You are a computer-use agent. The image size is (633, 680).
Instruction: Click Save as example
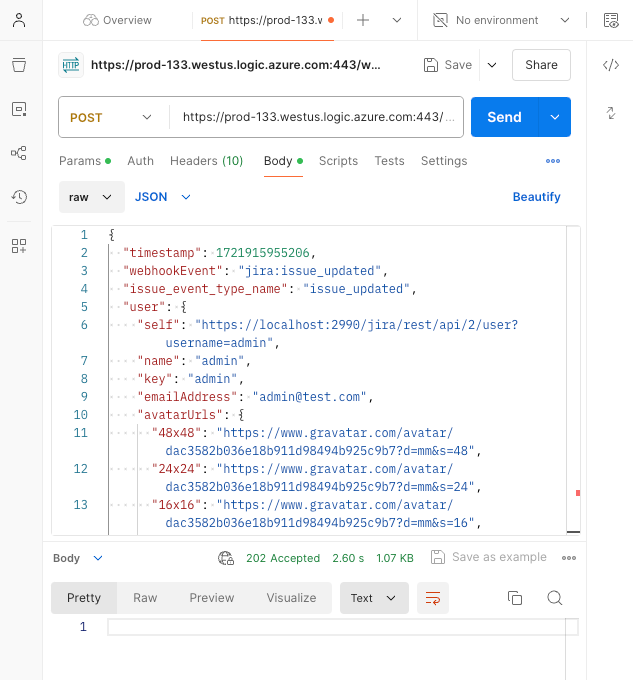tap(489, 557)
